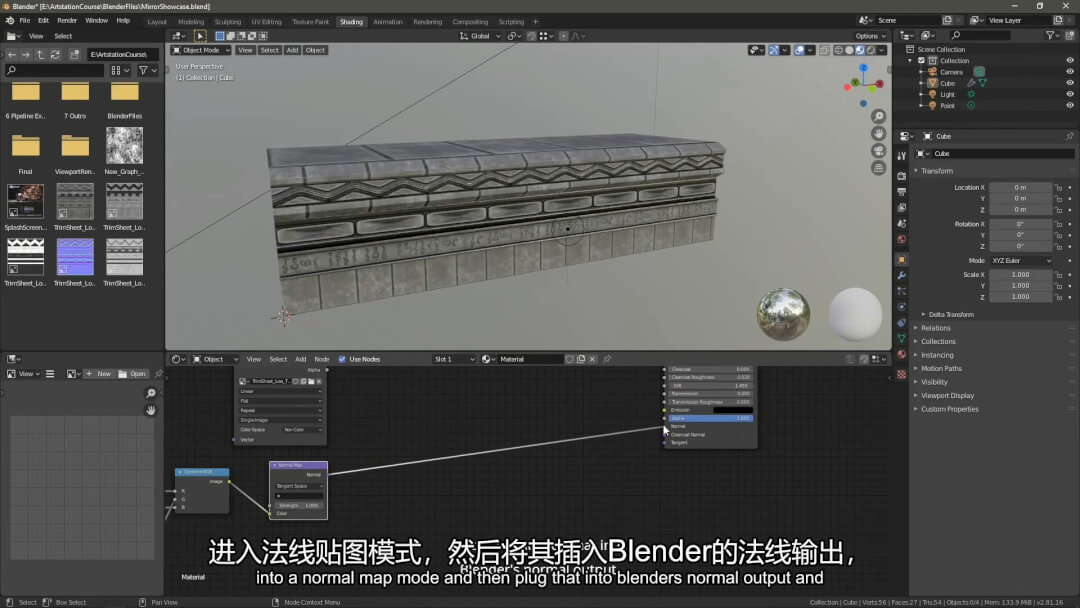This screenshot has width=1080, height=608.
Task: Switch perspective/orthographic with the grid icon
Action: (878, 168)
